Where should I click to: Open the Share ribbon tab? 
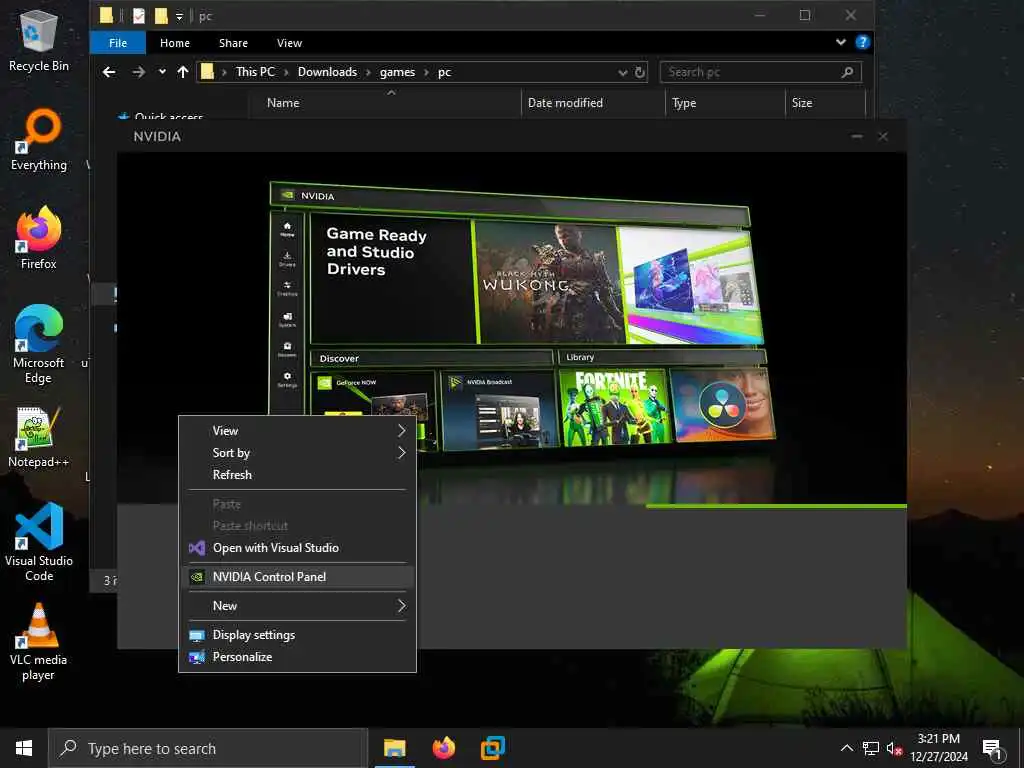233,43
